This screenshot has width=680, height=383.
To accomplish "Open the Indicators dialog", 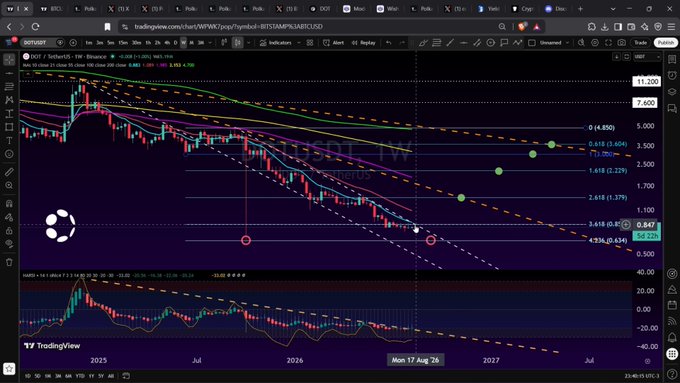I will pyautogui.click(x=276, y=43).
